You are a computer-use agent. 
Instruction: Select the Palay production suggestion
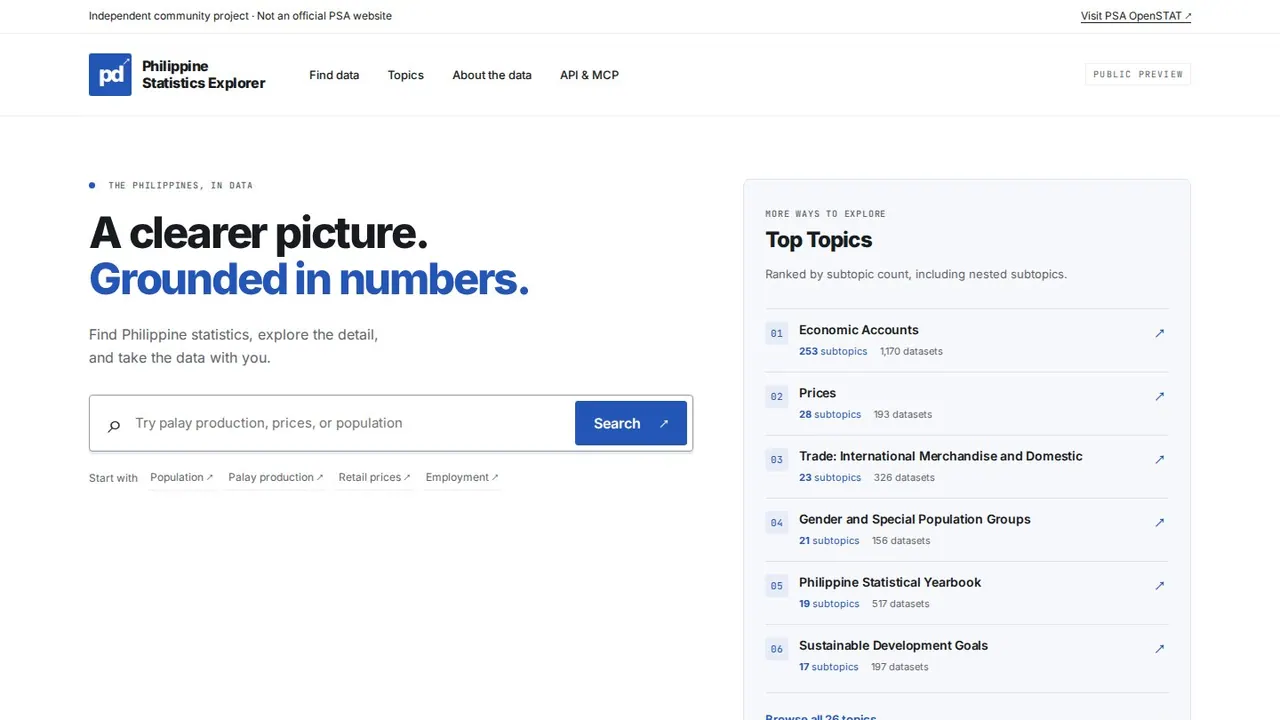coord(276,477)
